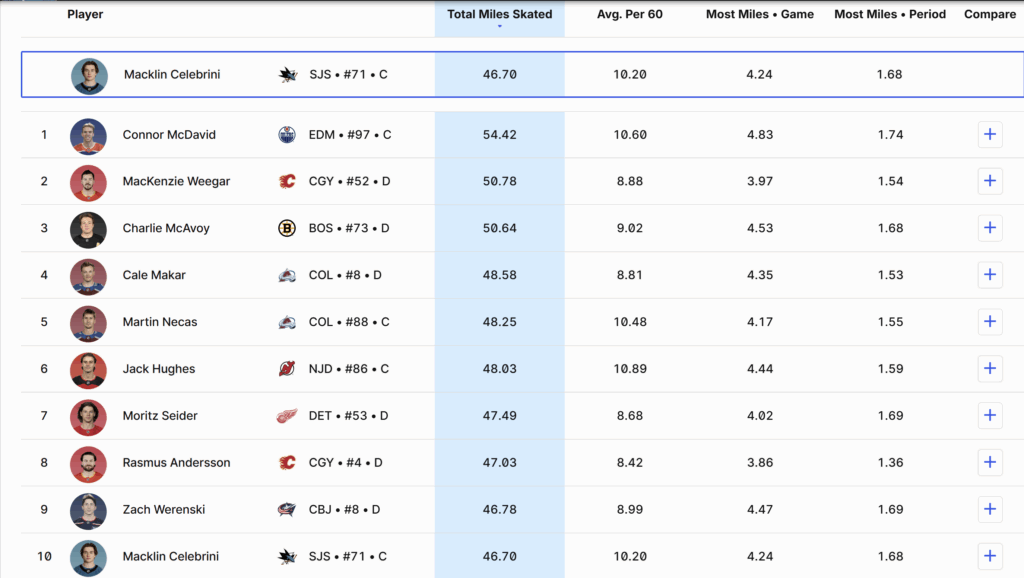Open Martin Necas player name link
This screenshot has height=578, width=1024.
point(160,322)
